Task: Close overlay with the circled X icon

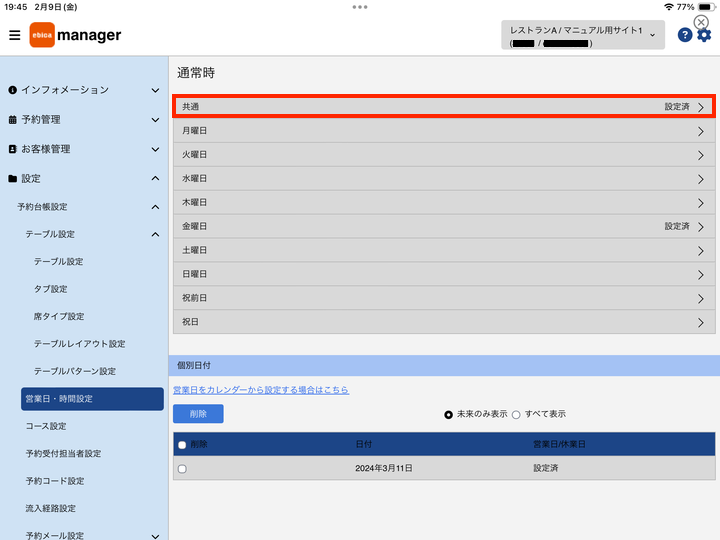Action: pos(701,22)
